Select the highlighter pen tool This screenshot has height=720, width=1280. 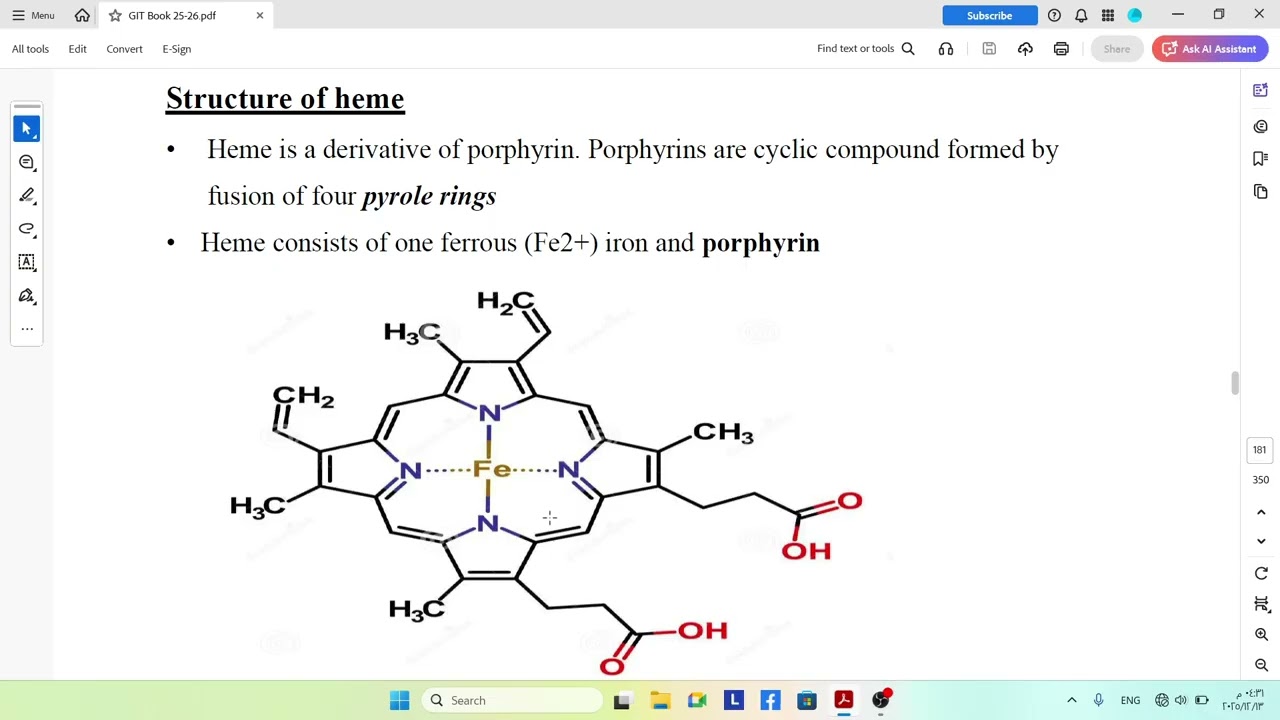click(27, 195)
